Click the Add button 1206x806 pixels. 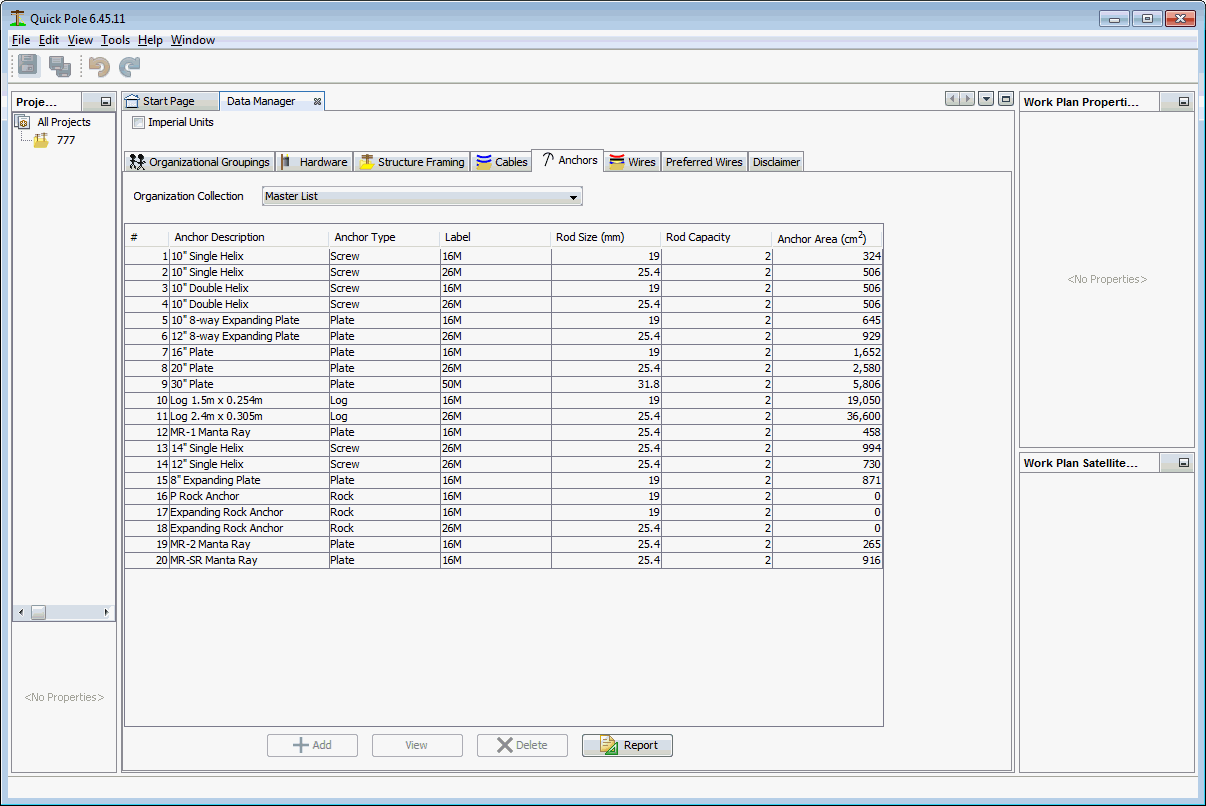312,745
